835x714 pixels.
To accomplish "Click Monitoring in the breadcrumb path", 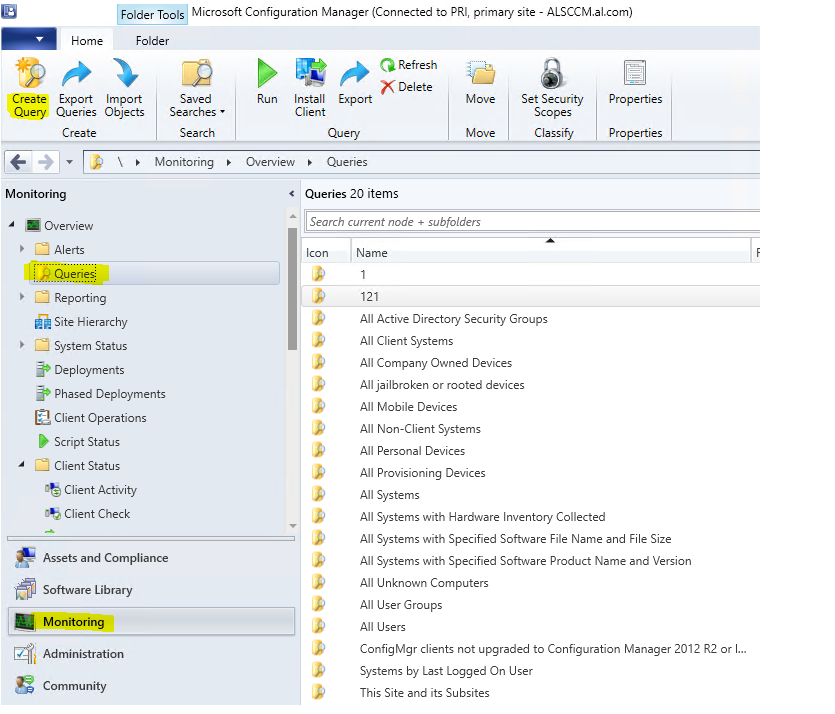I will point(184,162).
